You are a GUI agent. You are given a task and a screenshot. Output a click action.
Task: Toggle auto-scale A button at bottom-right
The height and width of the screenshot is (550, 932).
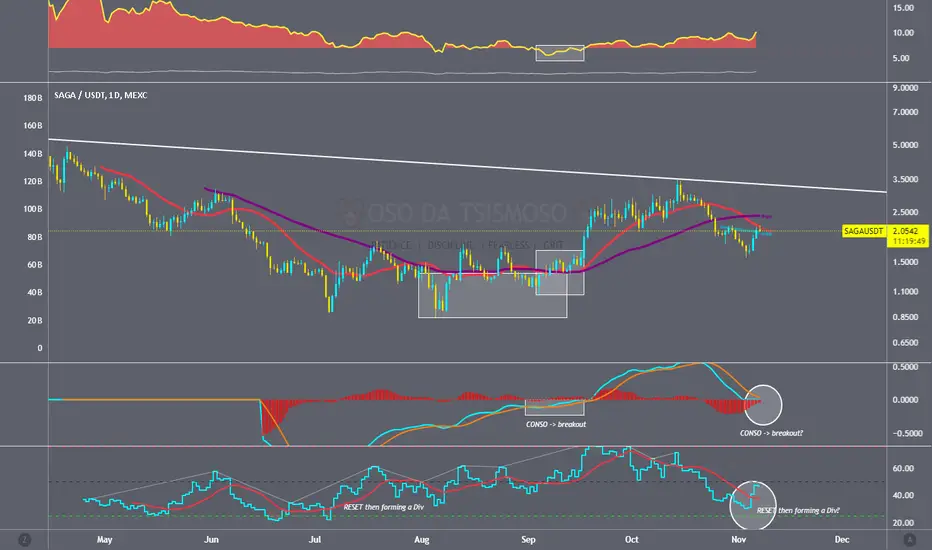tap(909, 540)
